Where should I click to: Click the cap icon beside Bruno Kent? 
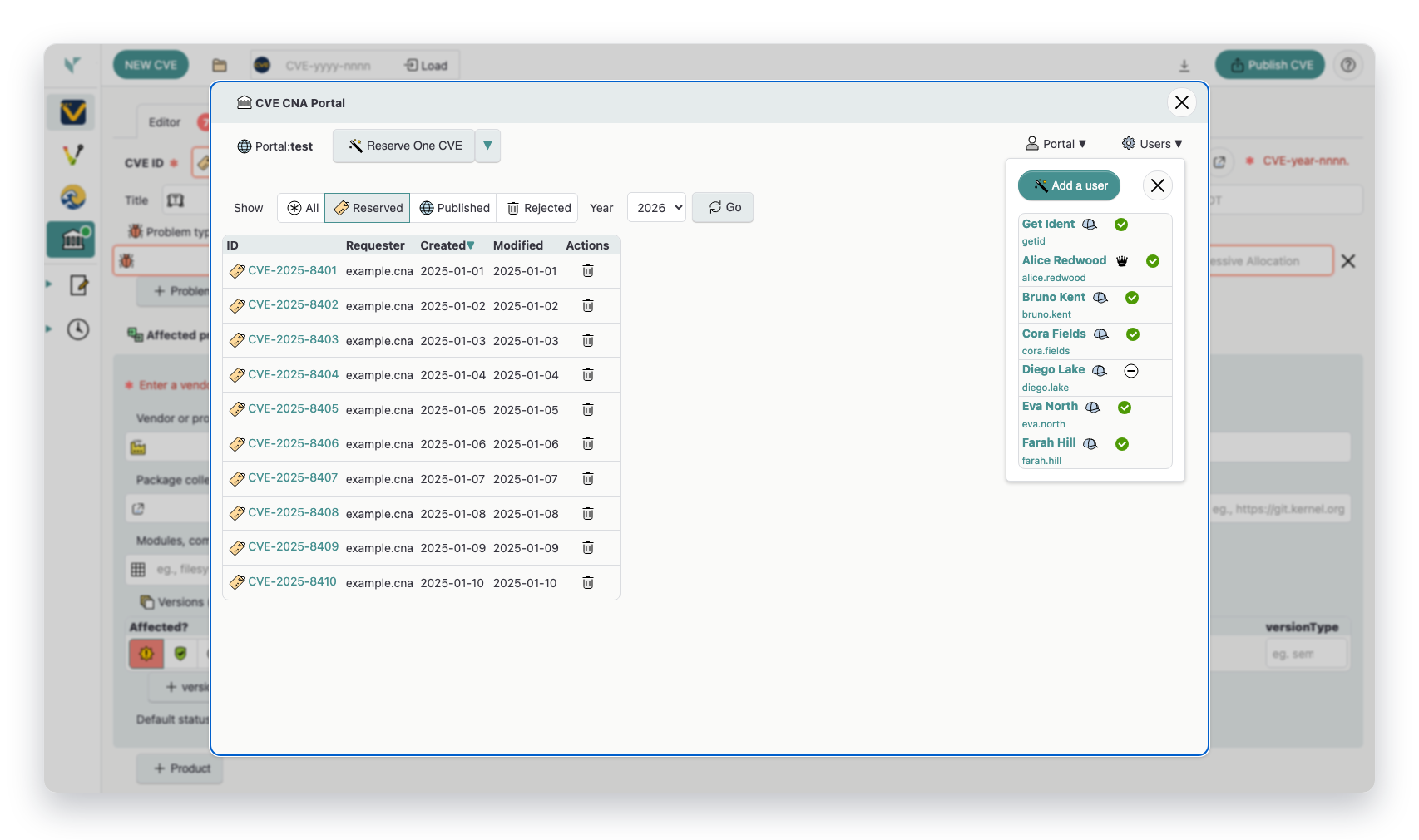[x=1100, y=298]
